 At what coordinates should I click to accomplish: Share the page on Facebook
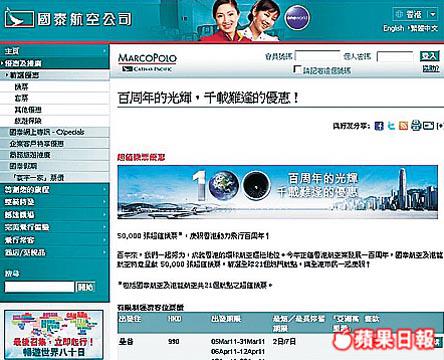tap(379, 126)
